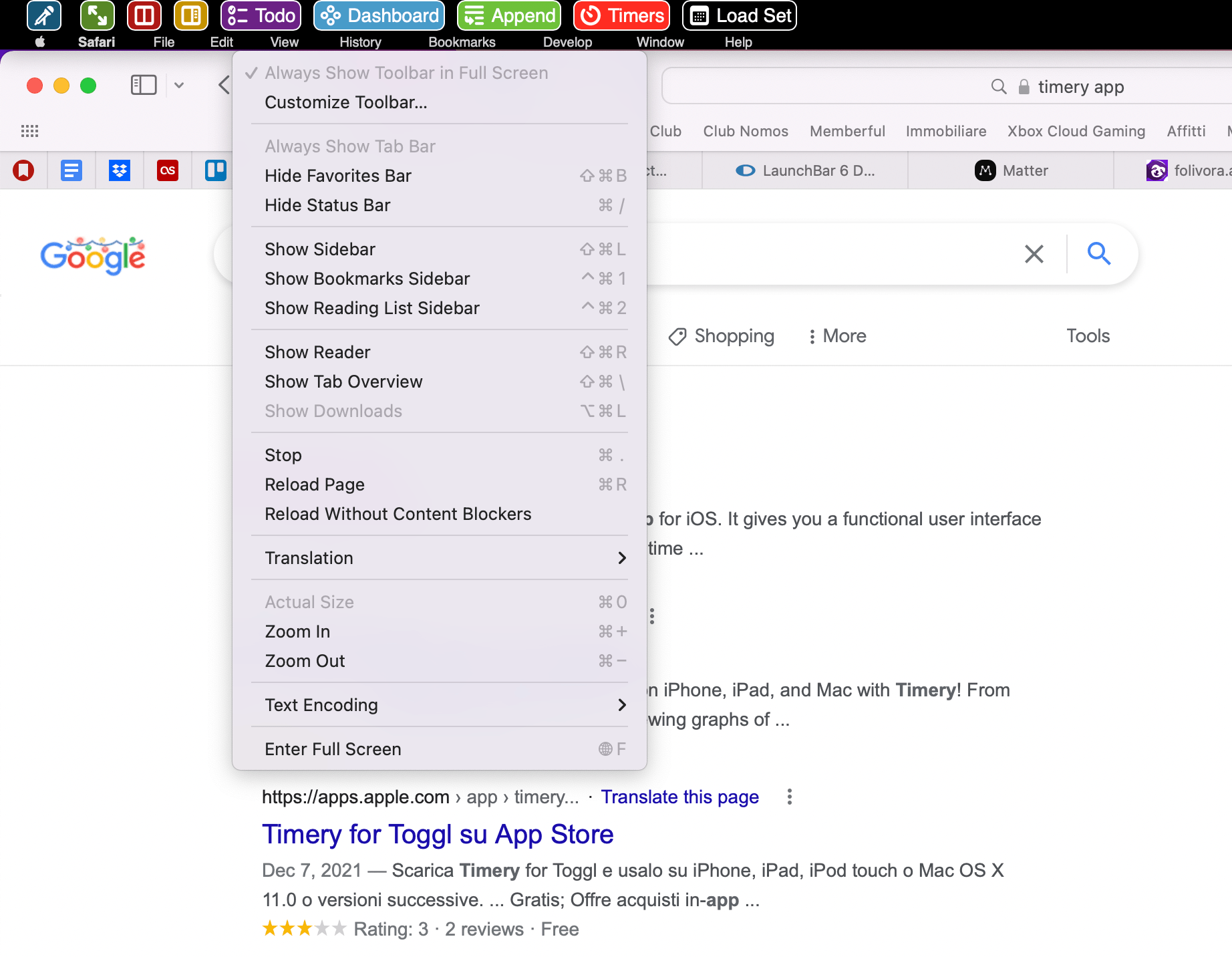Image resolution: width=1232 pixels, height=957 pixels.
Task: Expand the More search options
Action: pyautogui.click(x=837, y=336)
